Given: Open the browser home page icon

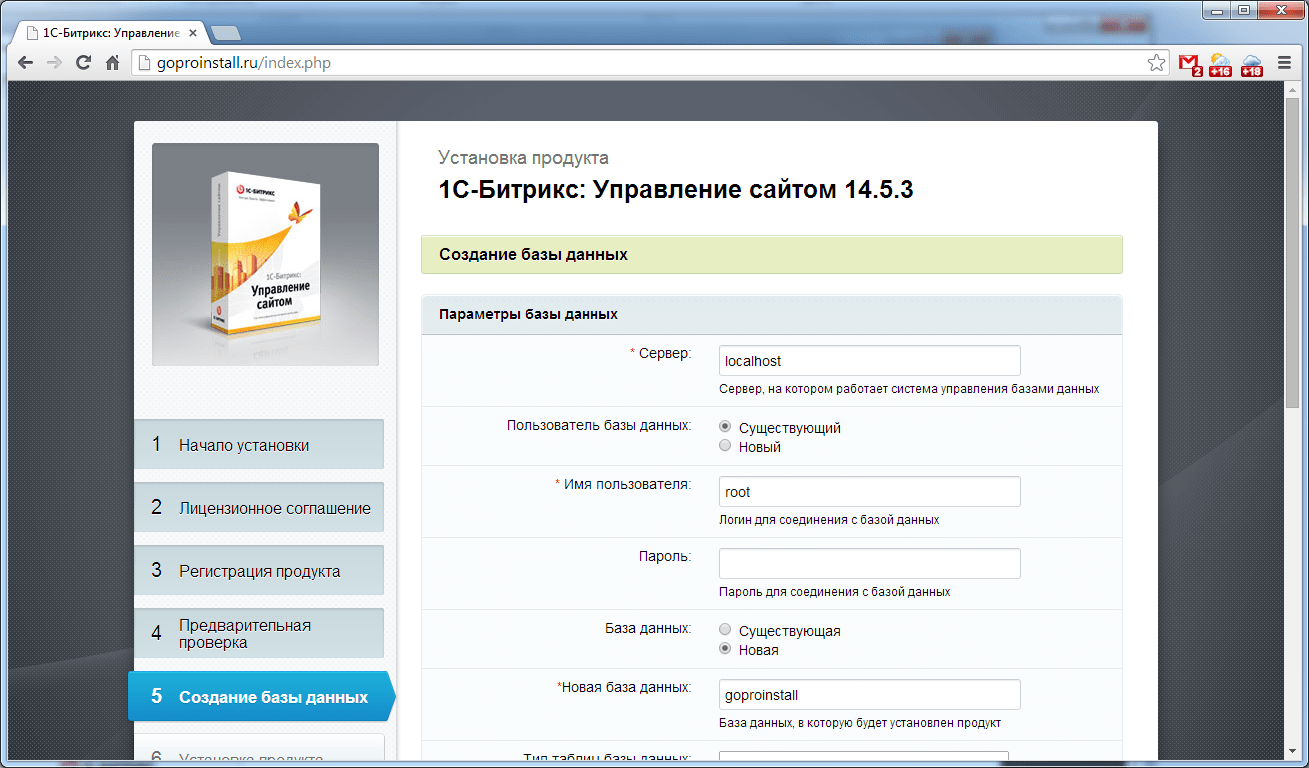Looking at the screenshot, I should tap(113, 63).
